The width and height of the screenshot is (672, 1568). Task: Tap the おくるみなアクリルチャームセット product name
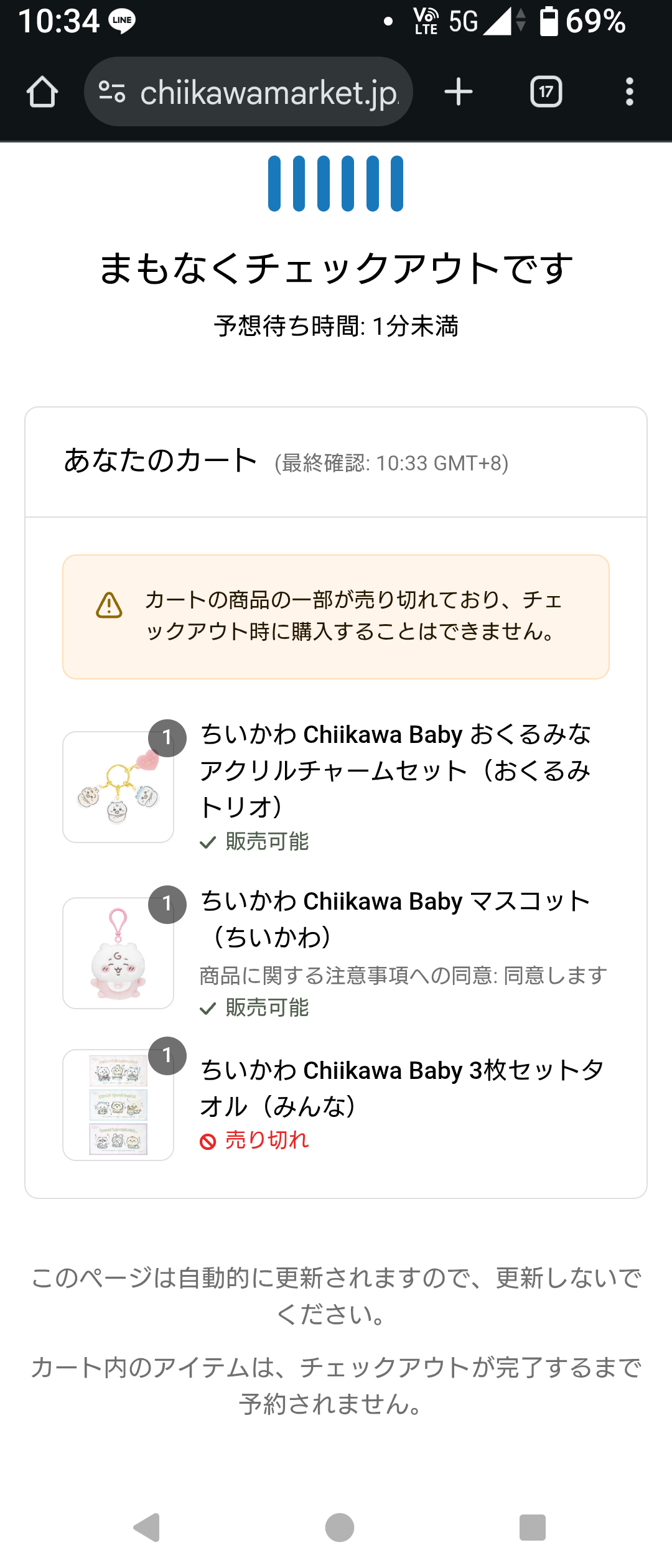pos(395,770)
